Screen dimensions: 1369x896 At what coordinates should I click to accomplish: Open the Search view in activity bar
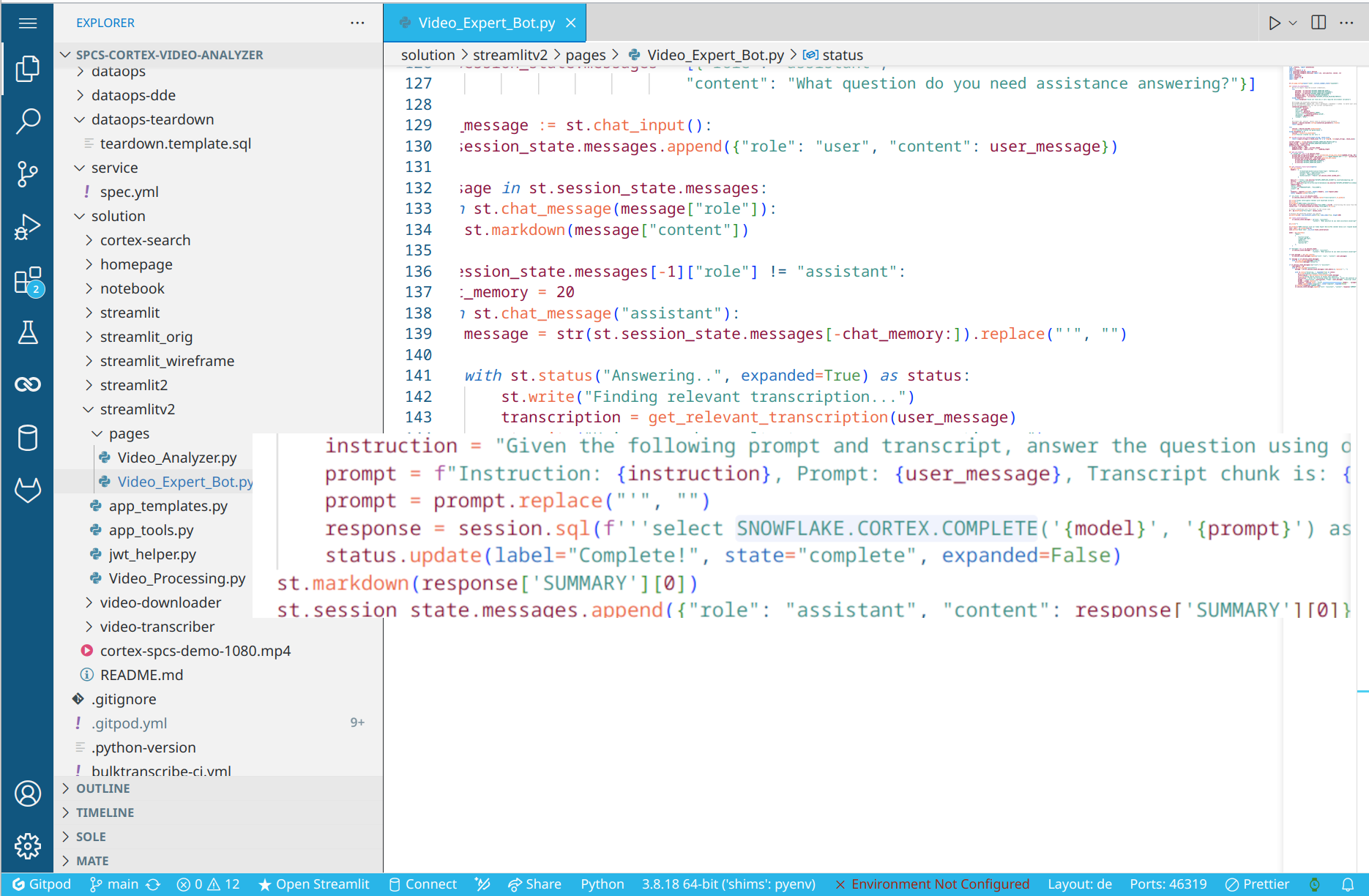(28, 121)
